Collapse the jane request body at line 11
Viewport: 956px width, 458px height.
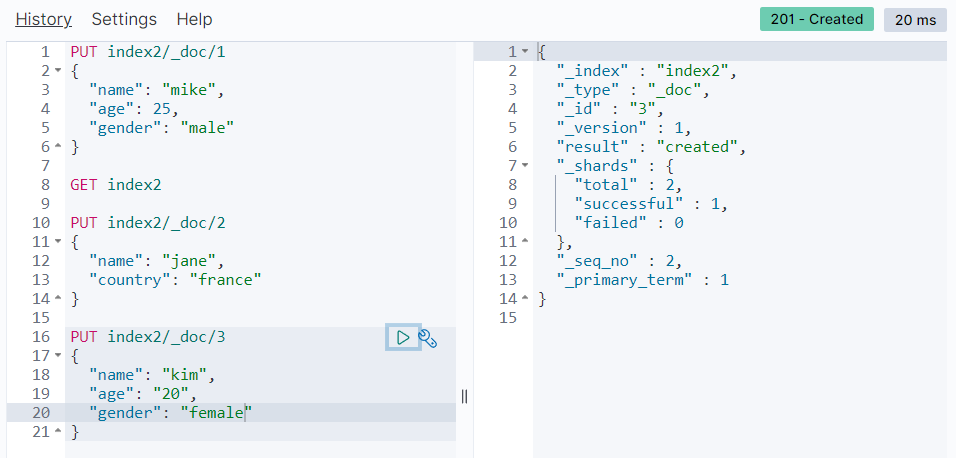59,242
